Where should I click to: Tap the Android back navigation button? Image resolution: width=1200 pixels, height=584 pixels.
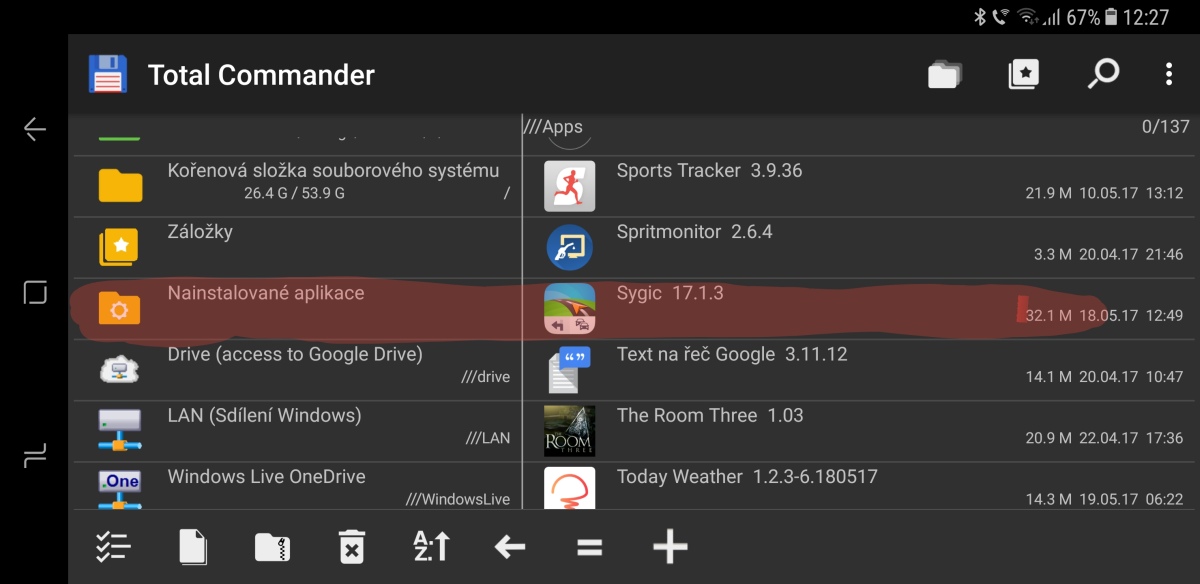35,129
